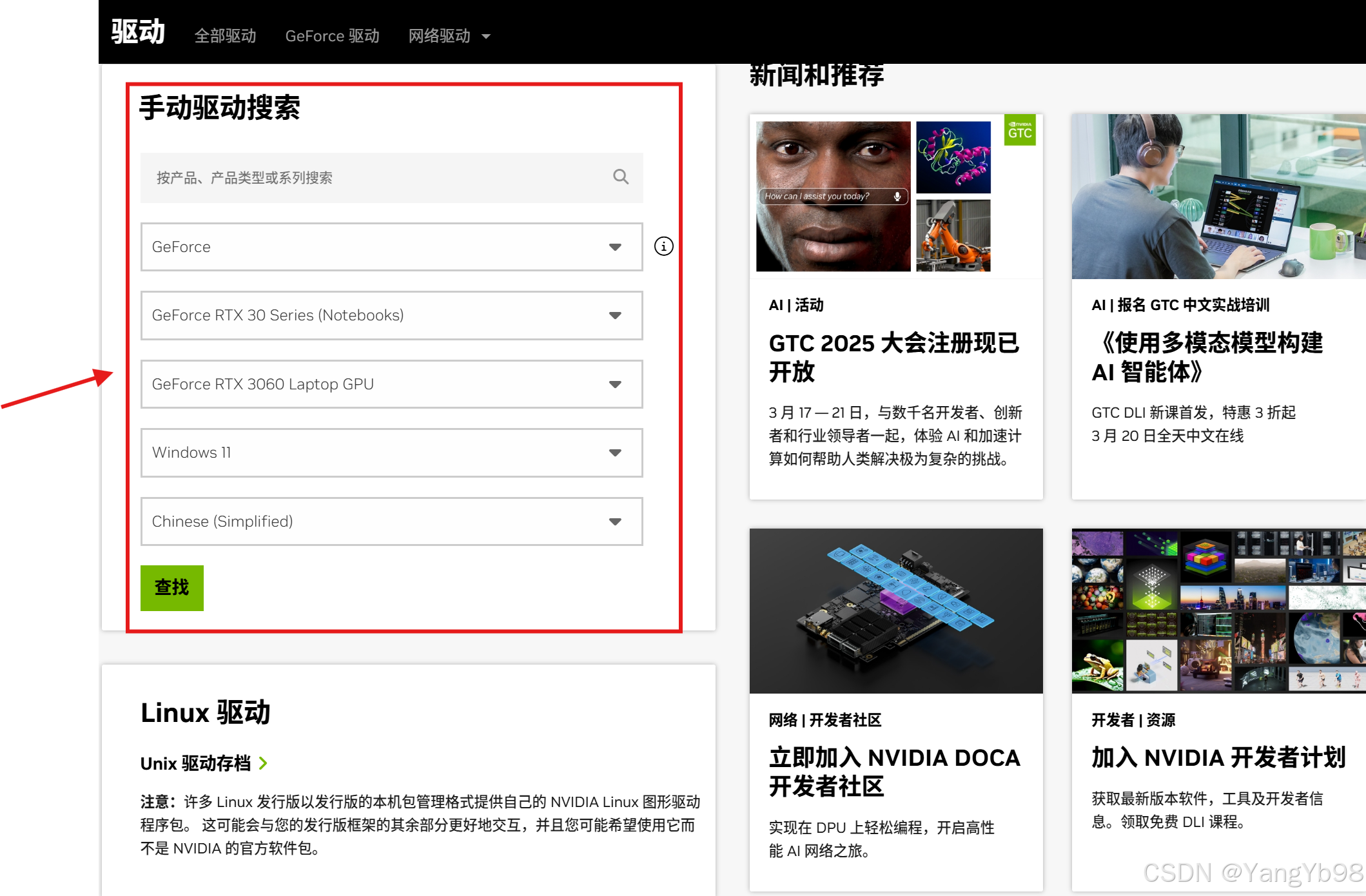Click the headphone man laptop thumbnail
This screenshot has width=1366, height=896.
click(1218, 197)
